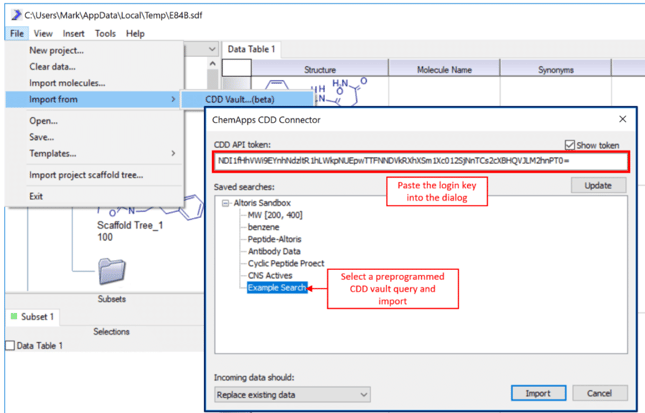This screenshot has height=413, width=645.
Task: Select the Cyclic Peptide Proect search
Action: [x=286, y=264]
